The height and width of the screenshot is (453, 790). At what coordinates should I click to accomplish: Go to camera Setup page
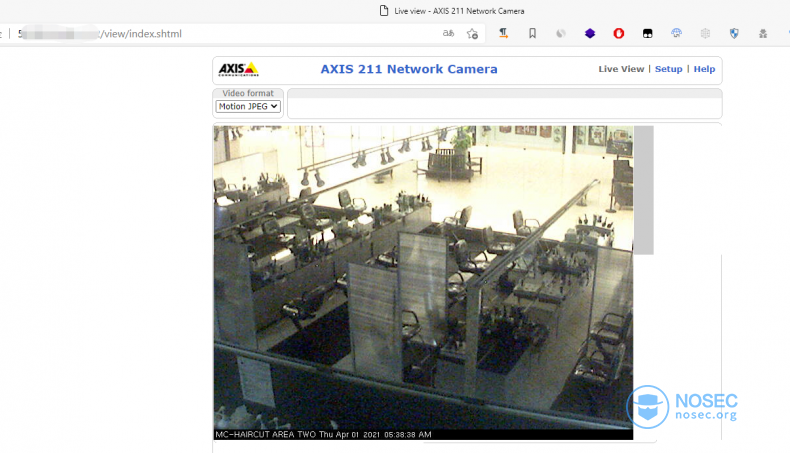(668, 69)
